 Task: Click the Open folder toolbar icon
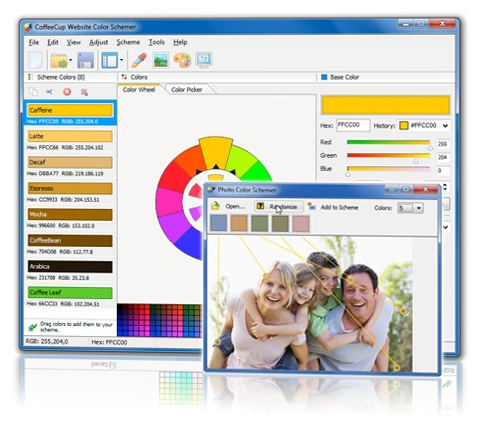tap(59, 61)
